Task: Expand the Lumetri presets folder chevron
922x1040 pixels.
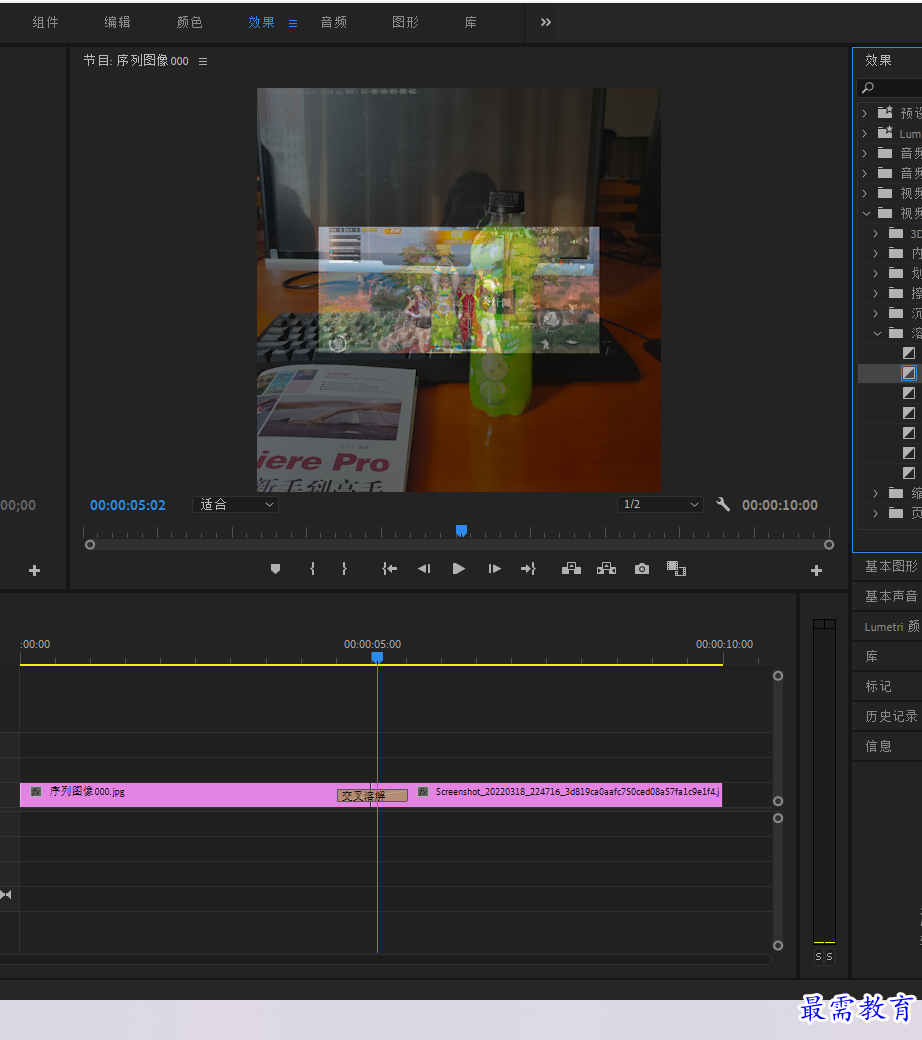Action: coord(864,133)
